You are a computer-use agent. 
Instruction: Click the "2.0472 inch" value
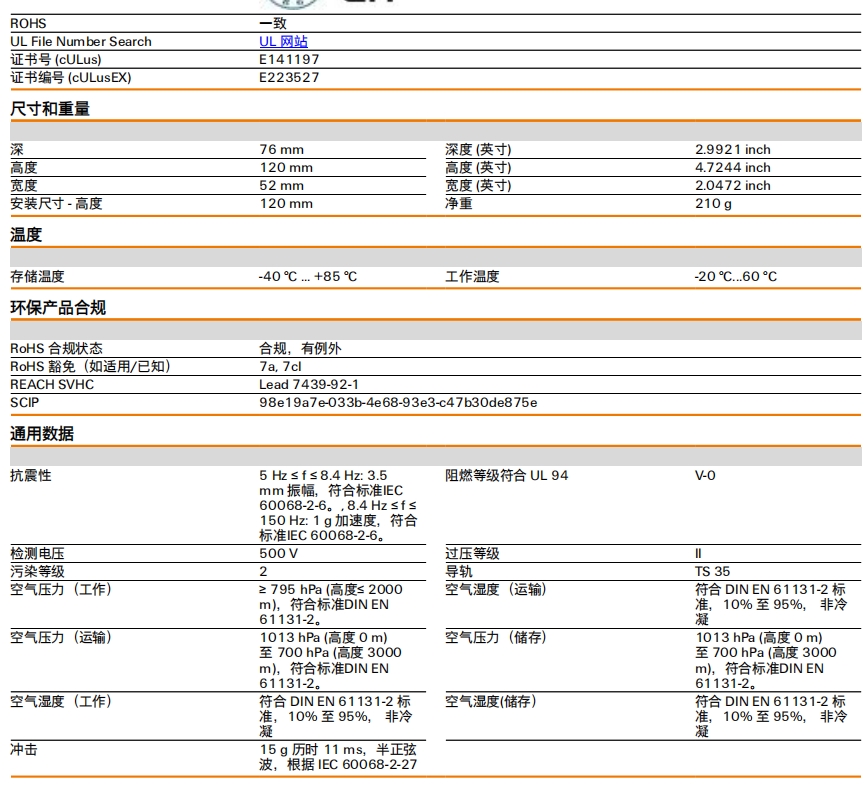point(733,185)
